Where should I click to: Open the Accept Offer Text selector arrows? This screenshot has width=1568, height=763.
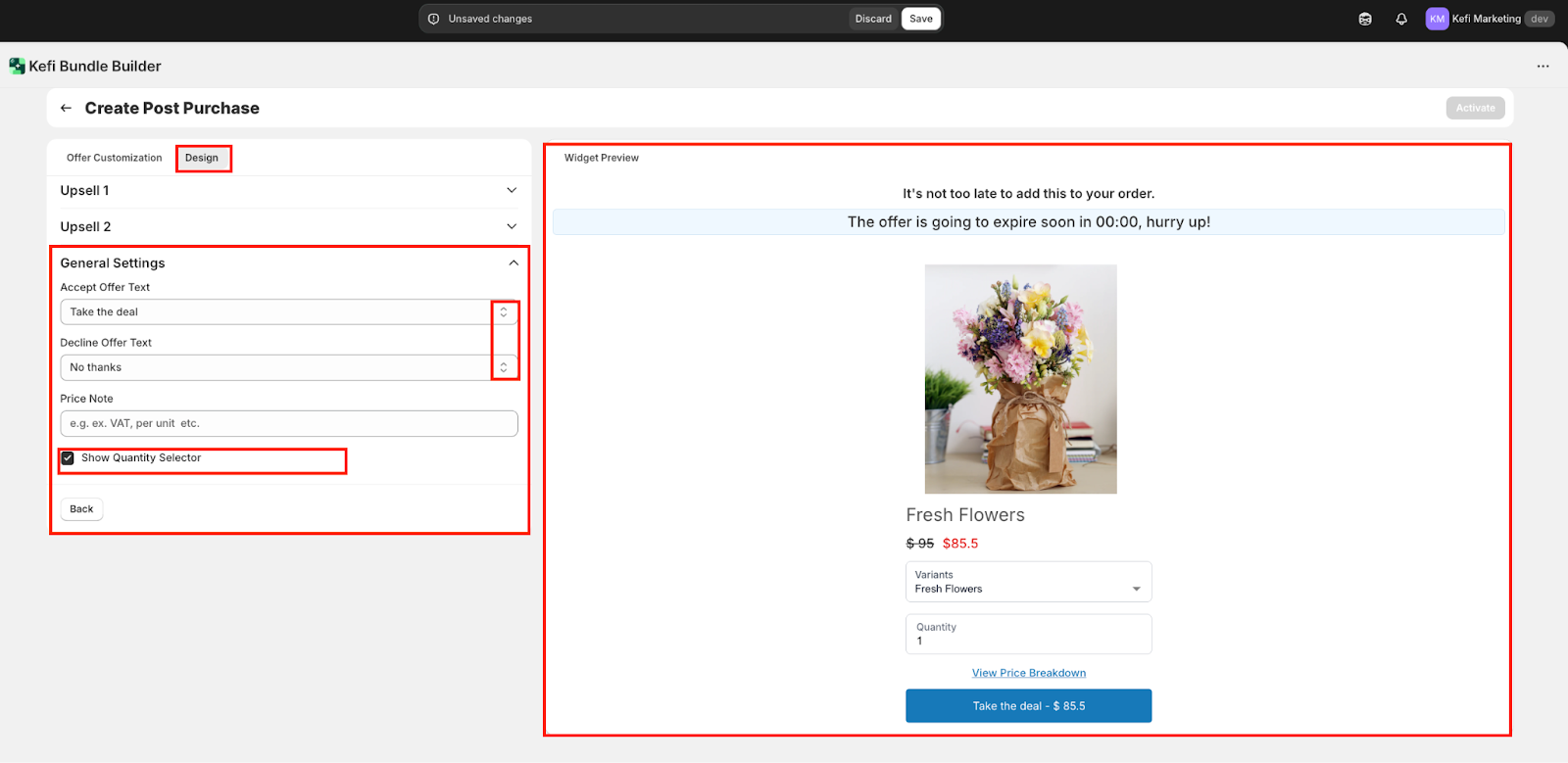[504, 312]
